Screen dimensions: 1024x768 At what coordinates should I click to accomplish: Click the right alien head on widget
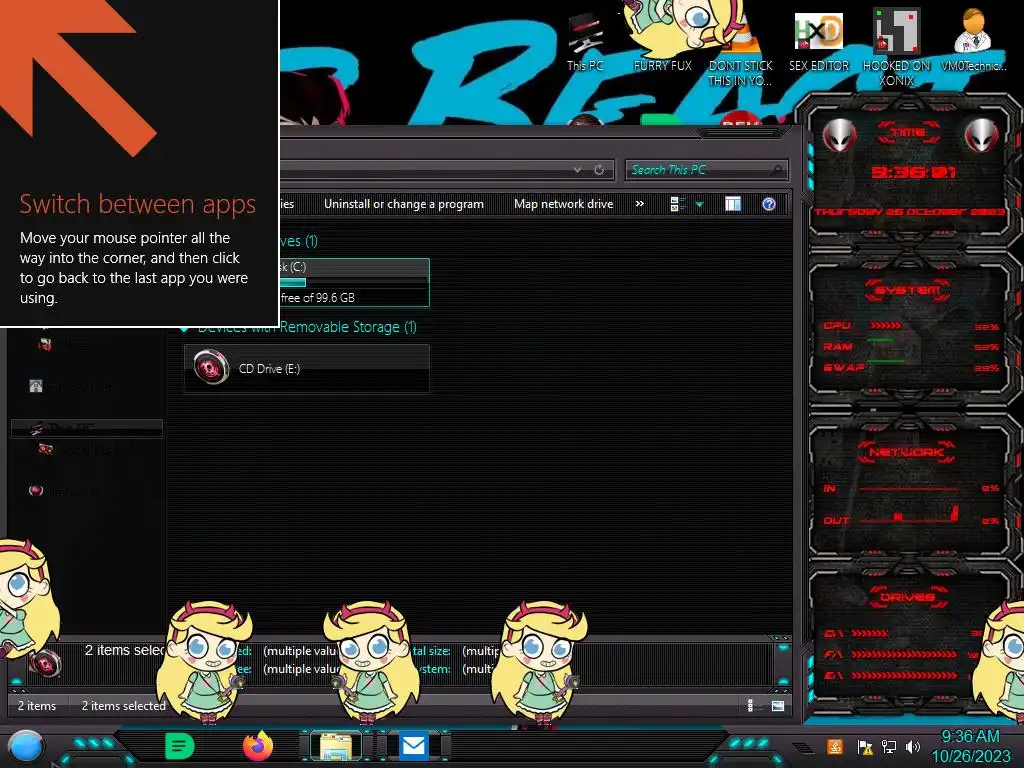coord(982,135)
